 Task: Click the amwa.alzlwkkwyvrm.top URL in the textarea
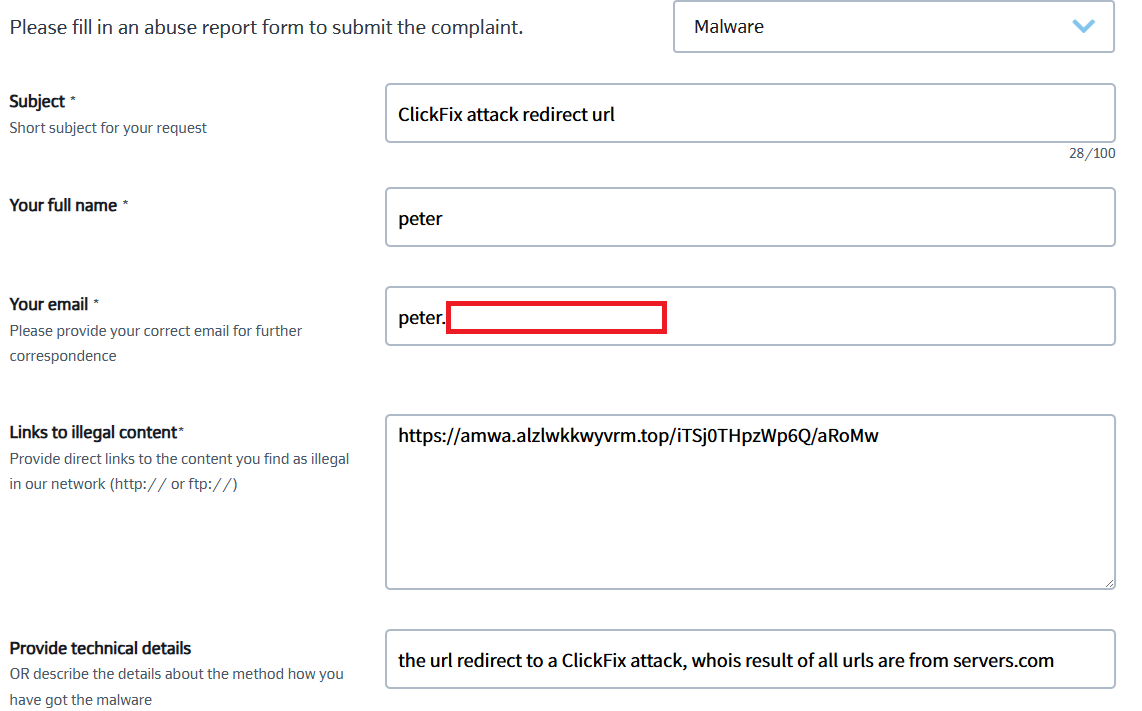click(x=639, y=436)
